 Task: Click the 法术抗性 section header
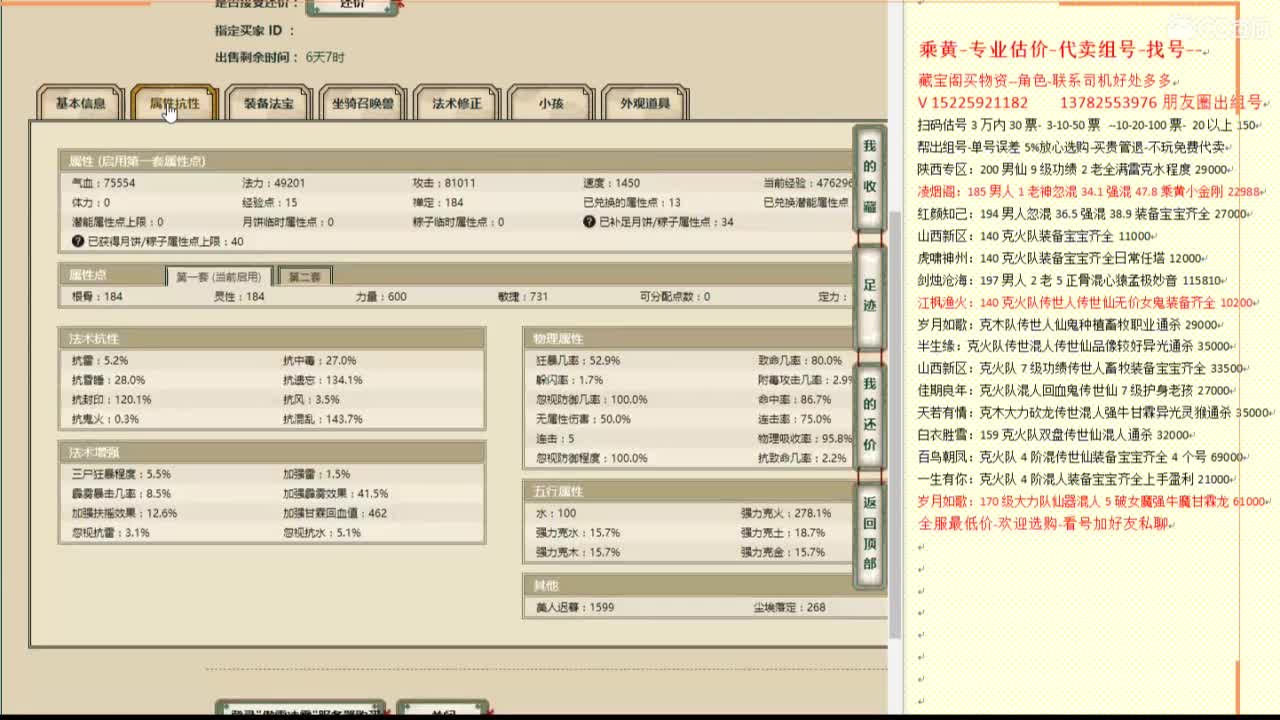click(272, 338)
